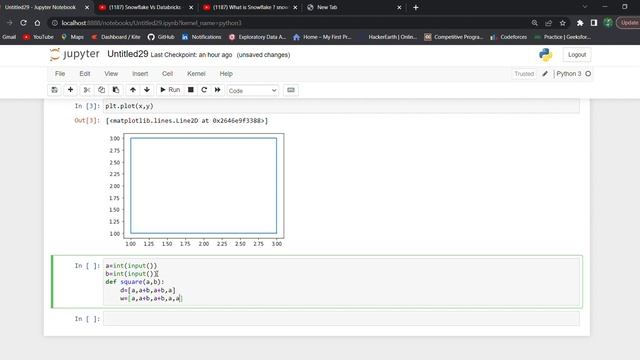Open the LinkedIn Notifications bookmark
This screenshot has height=360, width=640.
coord(201,37)
